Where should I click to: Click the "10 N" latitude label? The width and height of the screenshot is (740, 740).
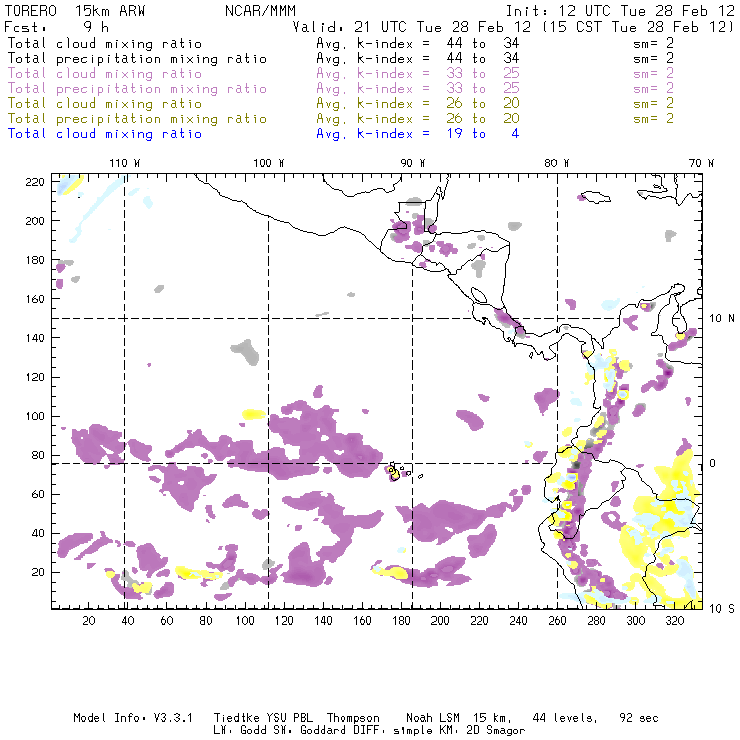click(722, 319)
